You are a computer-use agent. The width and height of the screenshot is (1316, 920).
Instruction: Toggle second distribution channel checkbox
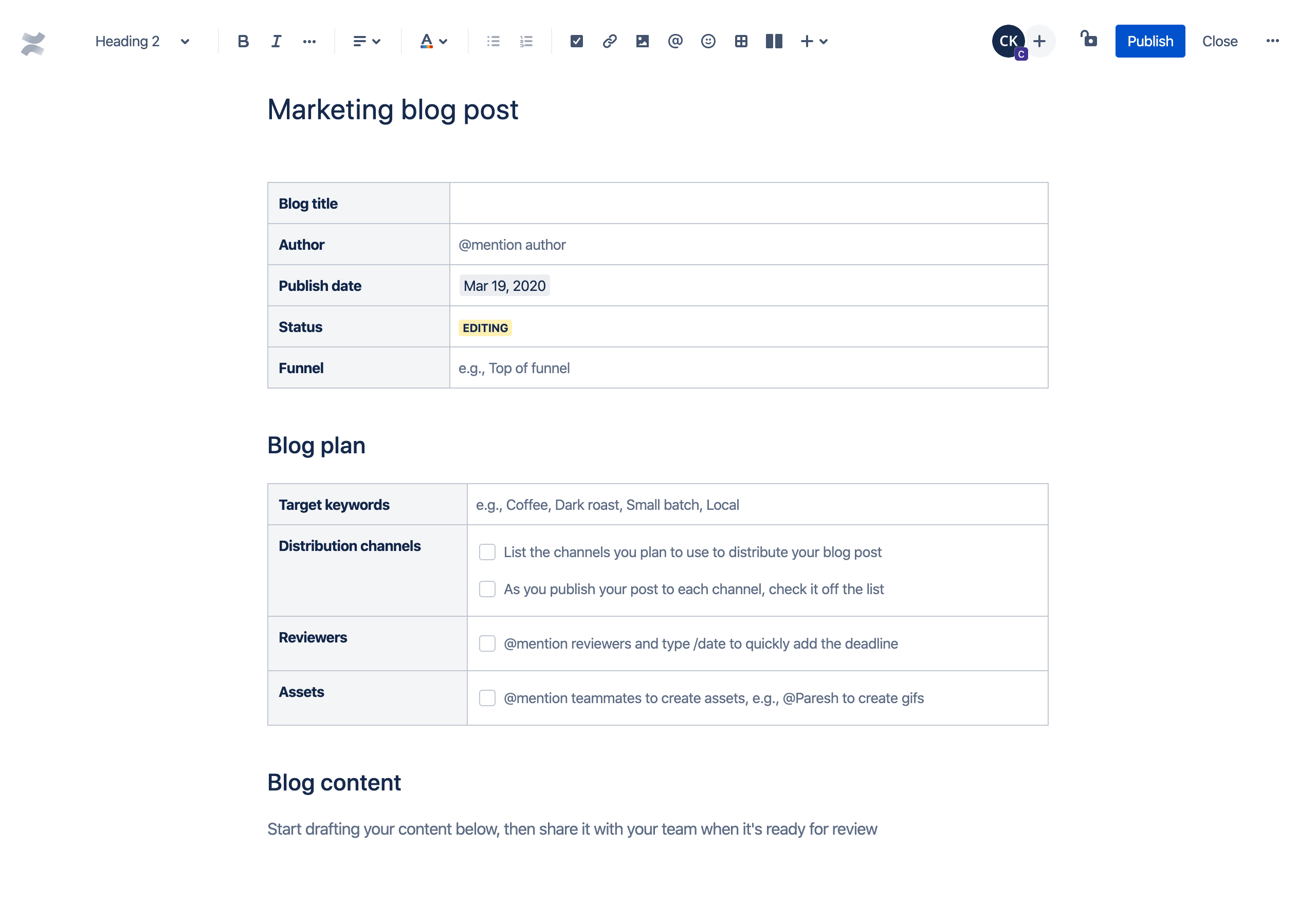pos(487,588)
